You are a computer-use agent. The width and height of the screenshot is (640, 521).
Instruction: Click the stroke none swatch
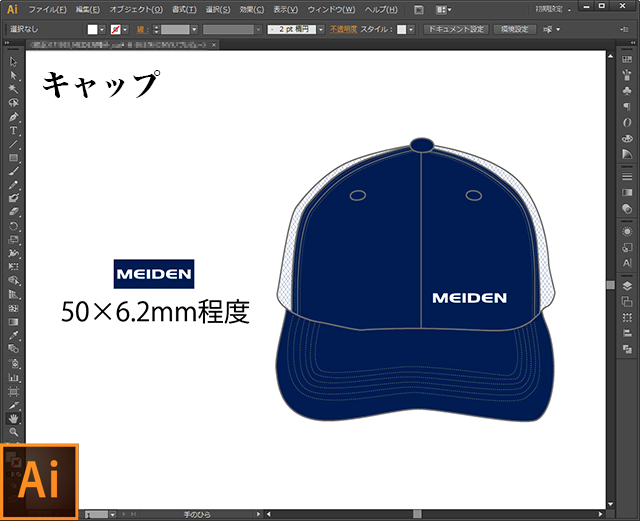116,29
